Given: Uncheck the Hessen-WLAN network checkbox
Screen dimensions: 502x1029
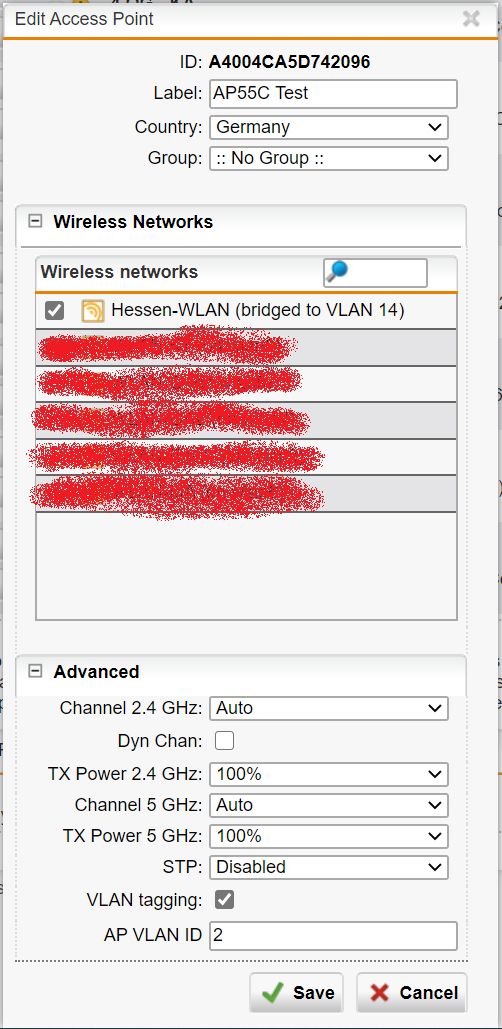Looking at the screenshot, I should 54,310.
